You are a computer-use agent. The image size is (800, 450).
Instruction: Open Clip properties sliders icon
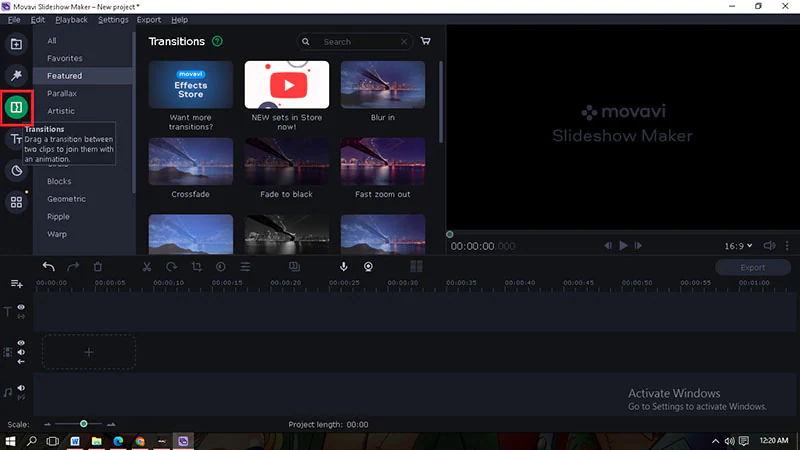click(x=245, y=266)
